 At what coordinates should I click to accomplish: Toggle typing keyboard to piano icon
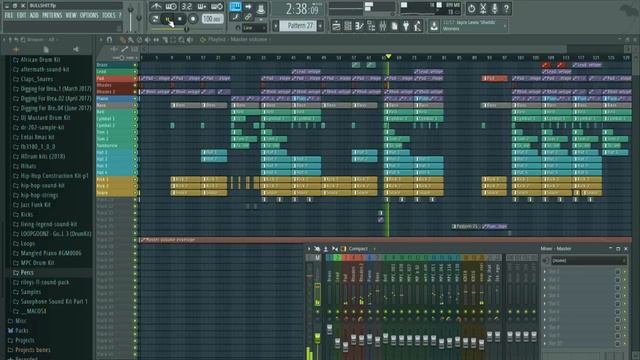coord(236,7)
